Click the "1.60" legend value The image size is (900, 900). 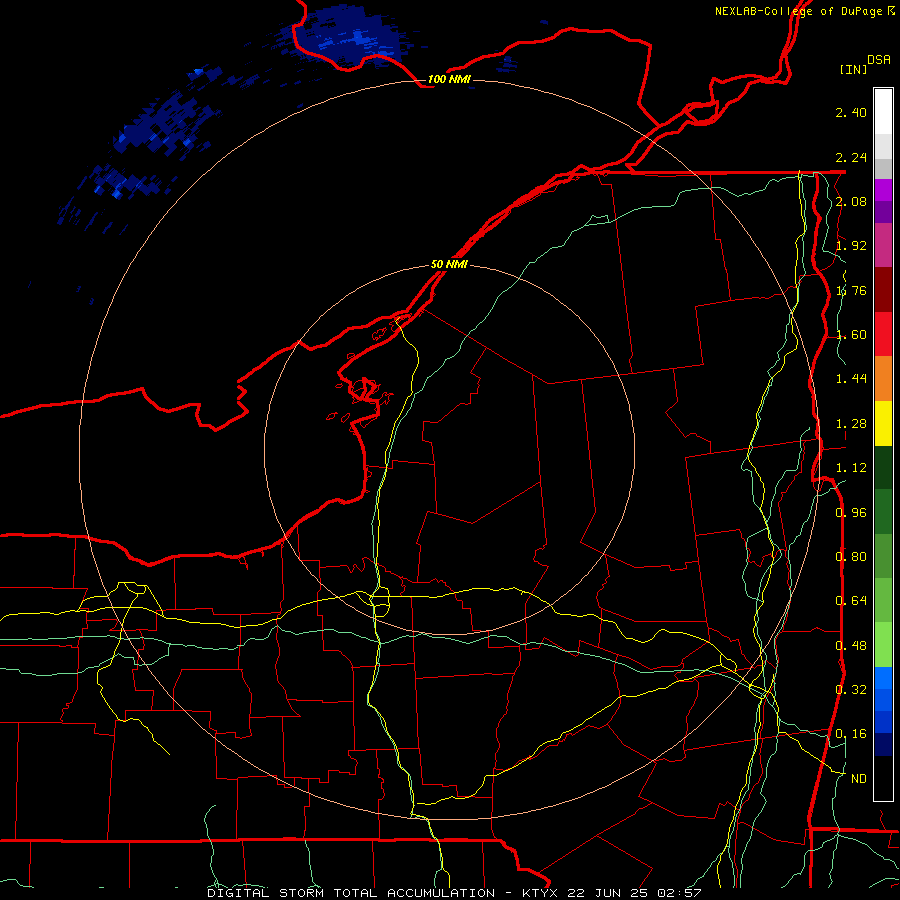pyautogui.click(x=851, y=335)
